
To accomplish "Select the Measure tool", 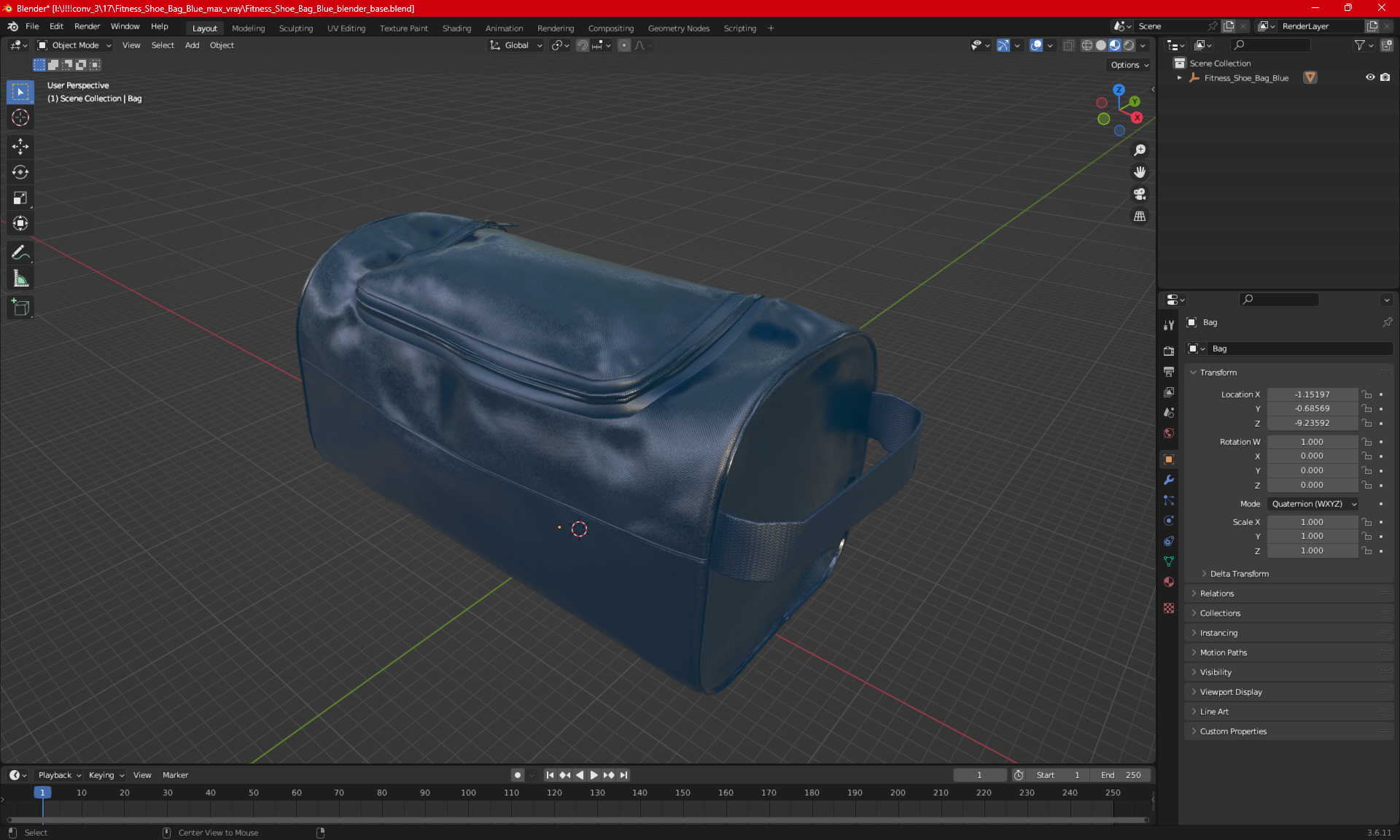I will tap(20, 279).
